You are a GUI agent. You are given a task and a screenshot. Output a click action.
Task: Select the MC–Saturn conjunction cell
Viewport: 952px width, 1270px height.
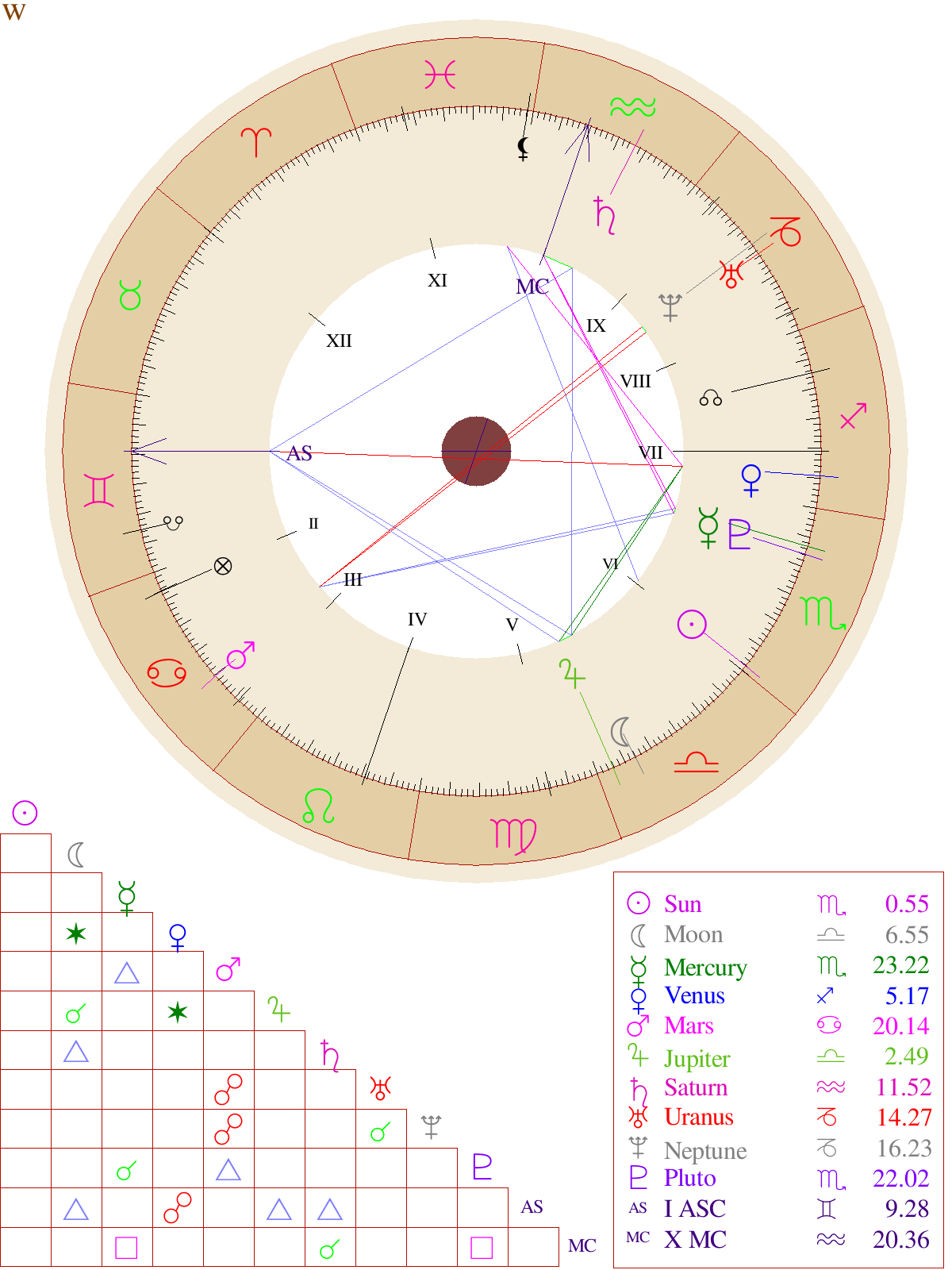pyautogui.click(x=330, y=1248)
